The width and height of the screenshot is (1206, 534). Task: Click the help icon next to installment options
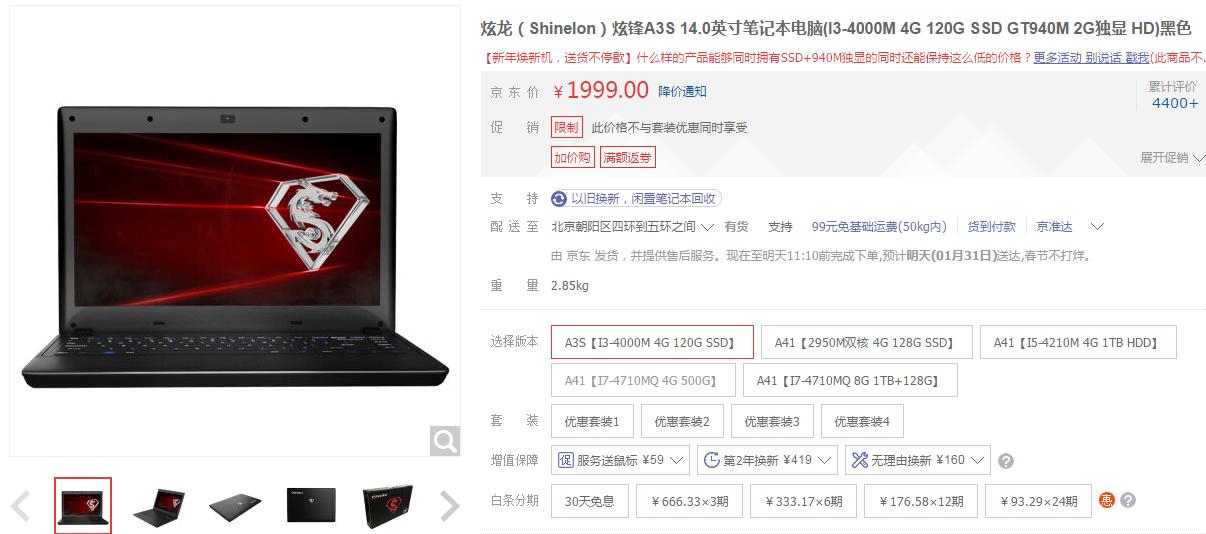tap(1127, 500)
